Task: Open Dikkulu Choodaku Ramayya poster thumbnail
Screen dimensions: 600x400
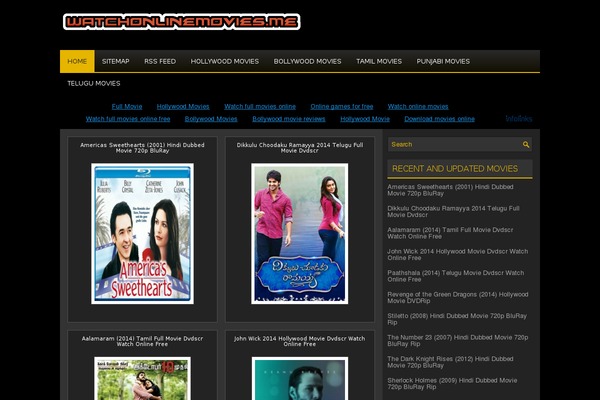Action: pyautogui.click(x=300, y=233)
